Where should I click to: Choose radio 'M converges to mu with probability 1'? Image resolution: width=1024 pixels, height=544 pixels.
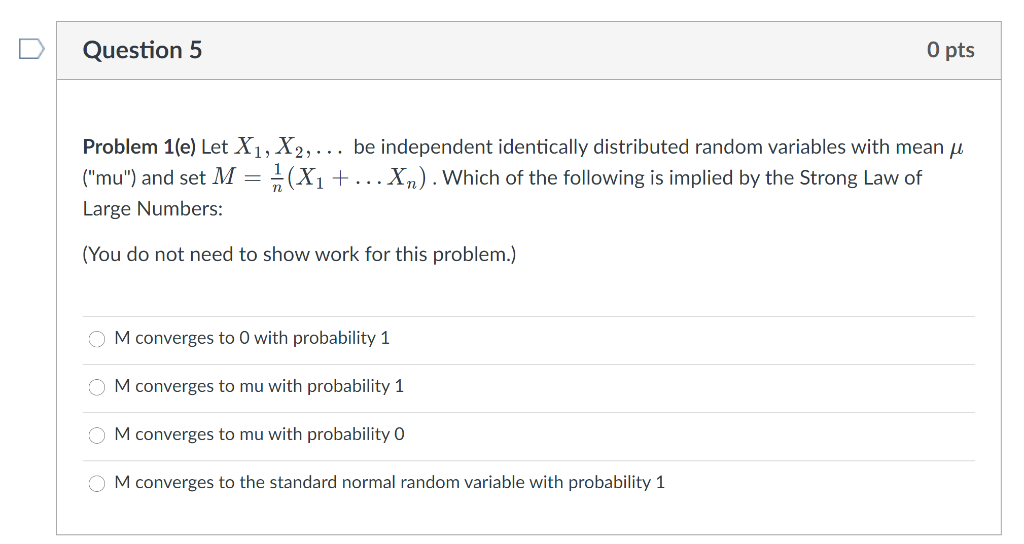click(x=97, y=387)
